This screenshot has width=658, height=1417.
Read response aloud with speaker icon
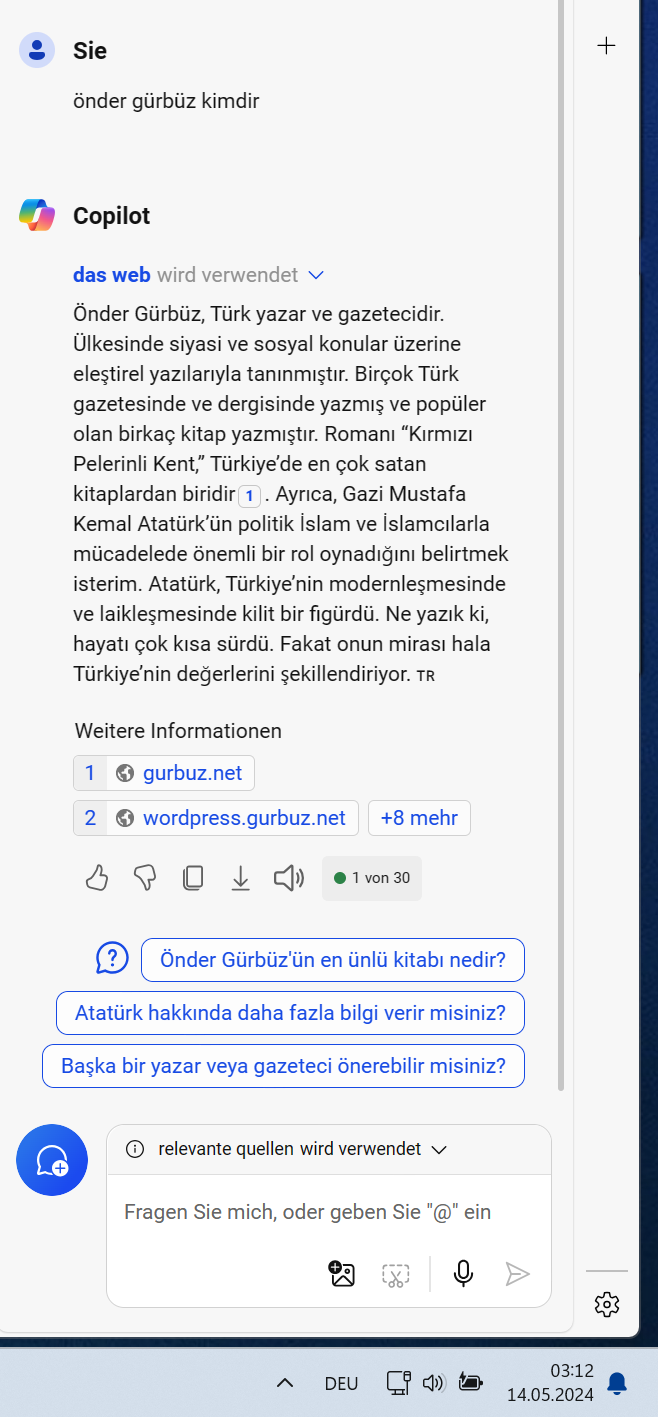point(289,878)
